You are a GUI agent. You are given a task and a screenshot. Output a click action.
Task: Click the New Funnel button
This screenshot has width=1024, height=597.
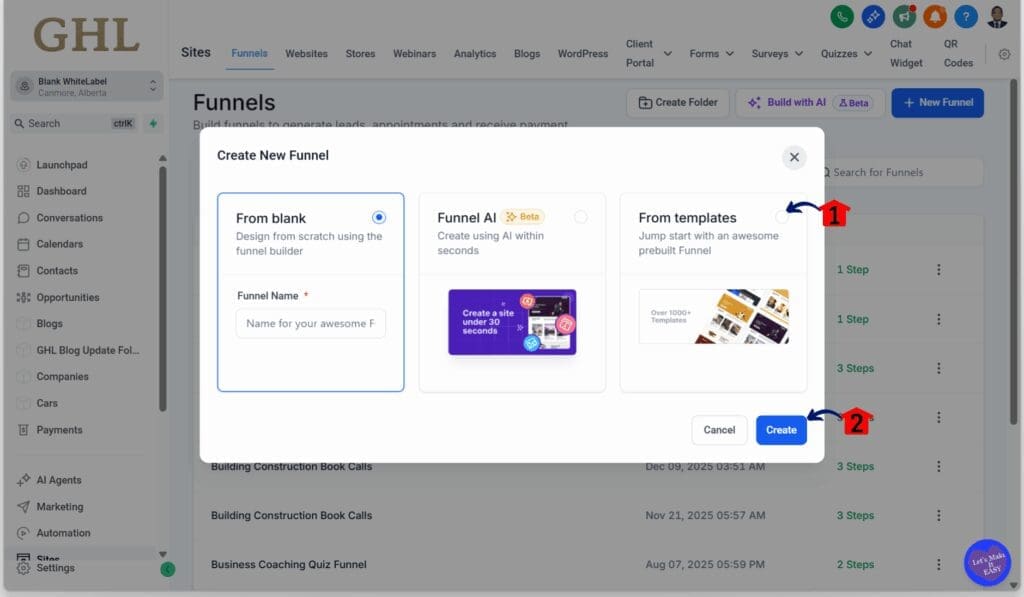click(937, 102)
